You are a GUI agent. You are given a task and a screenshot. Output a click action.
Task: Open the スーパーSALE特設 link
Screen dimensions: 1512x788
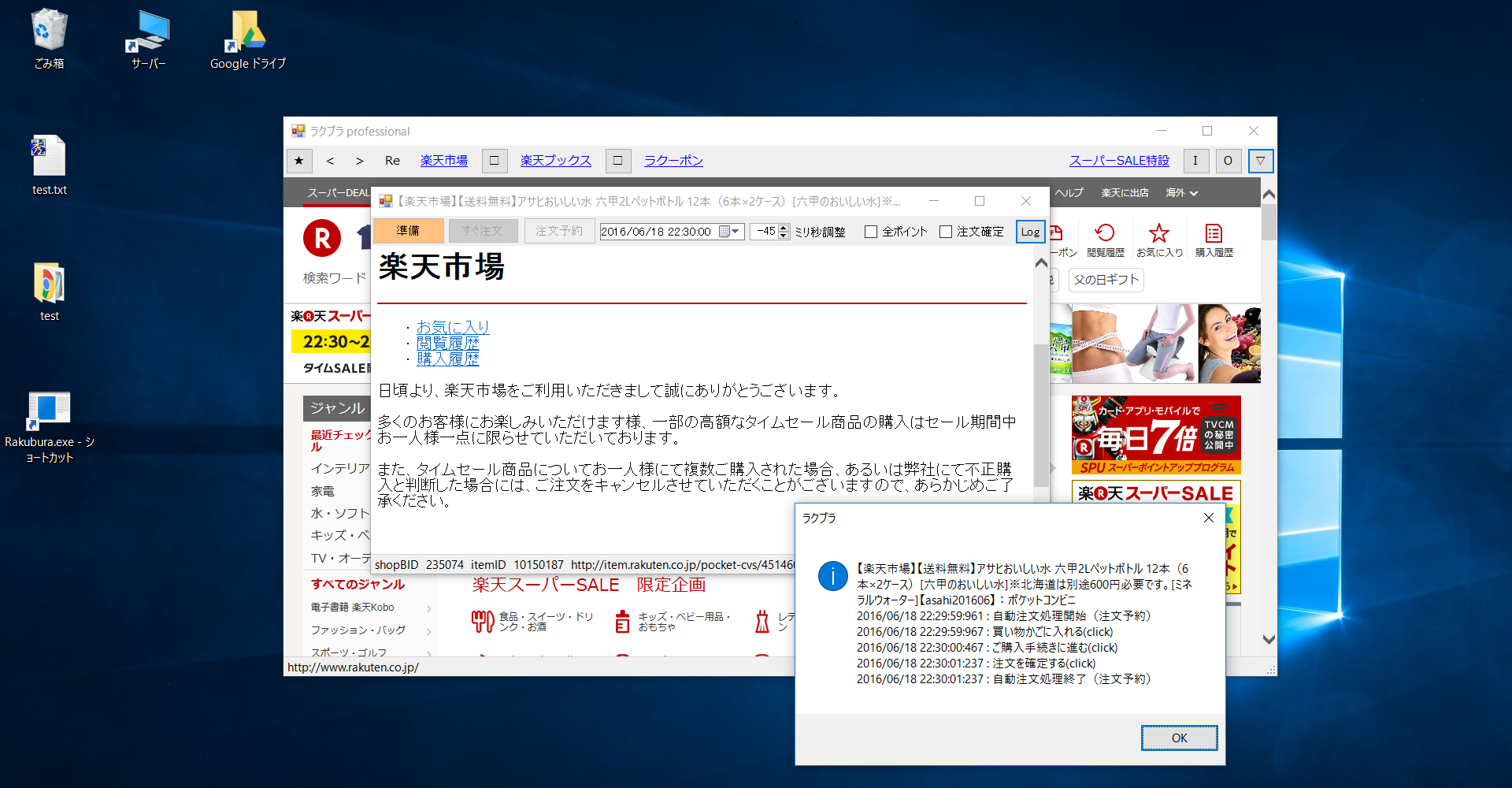(1119, 161)
